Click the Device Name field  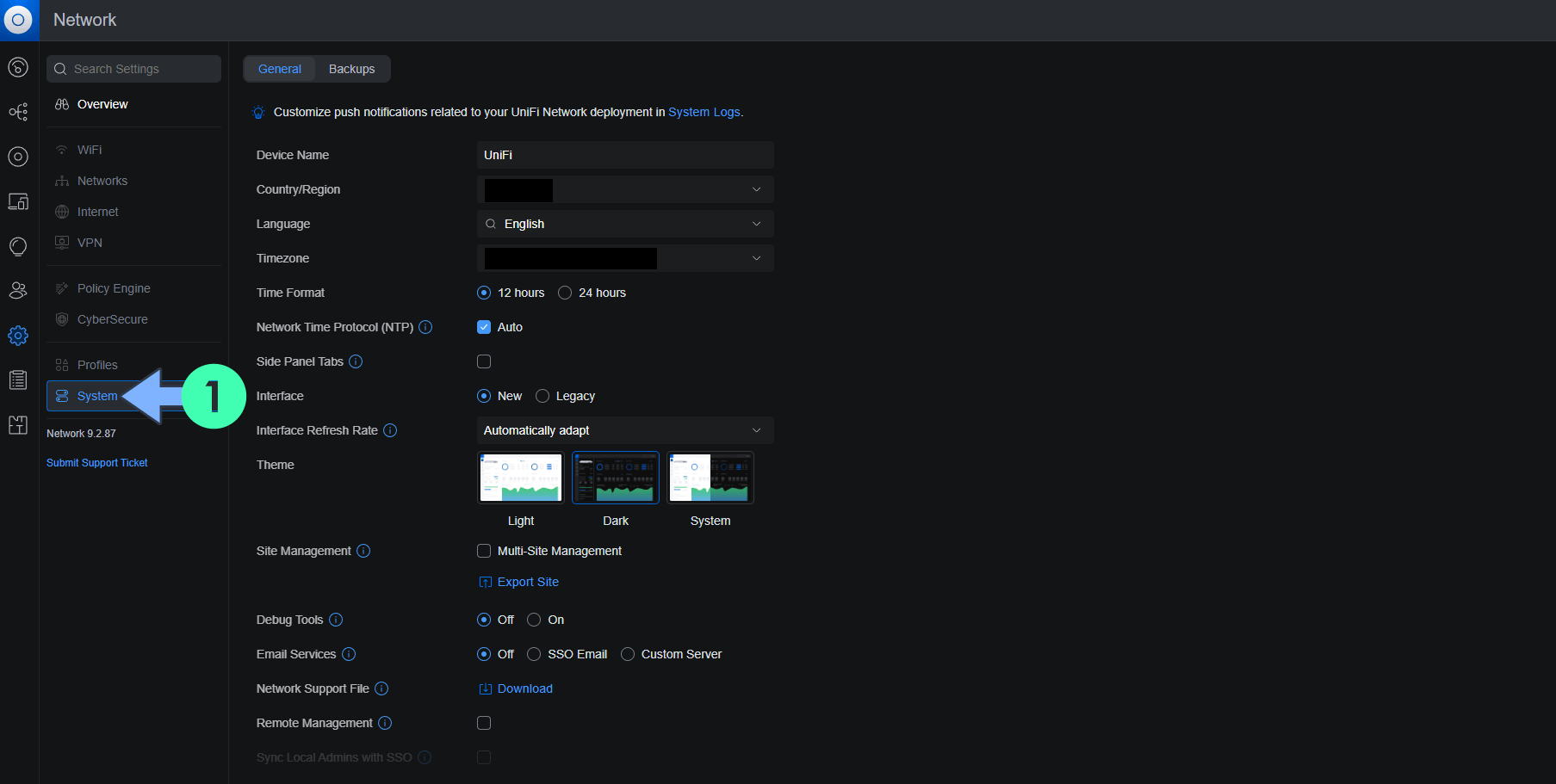pyautogui.click(x=625, y=155)
